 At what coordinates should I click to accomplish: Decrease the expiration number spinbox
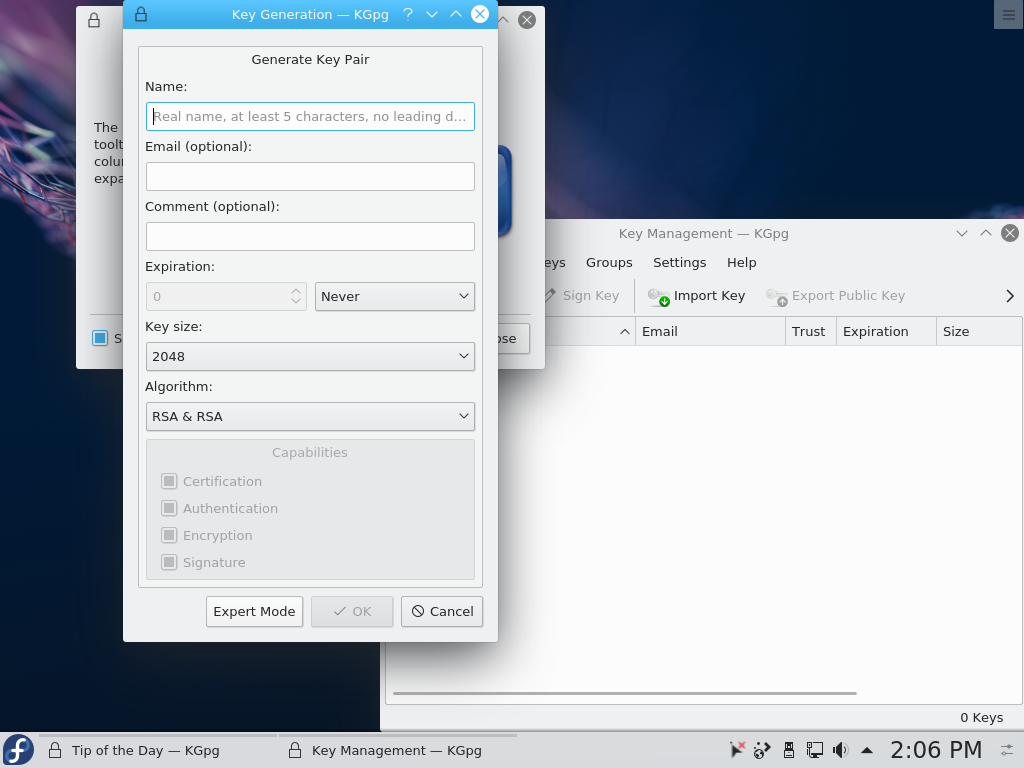tap(296, 302)
